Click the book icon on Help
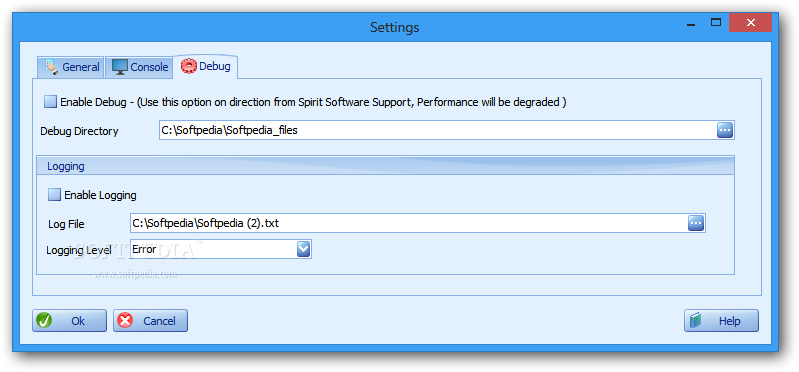This screenshot has height=372, width=799. [x=696, y=321]
